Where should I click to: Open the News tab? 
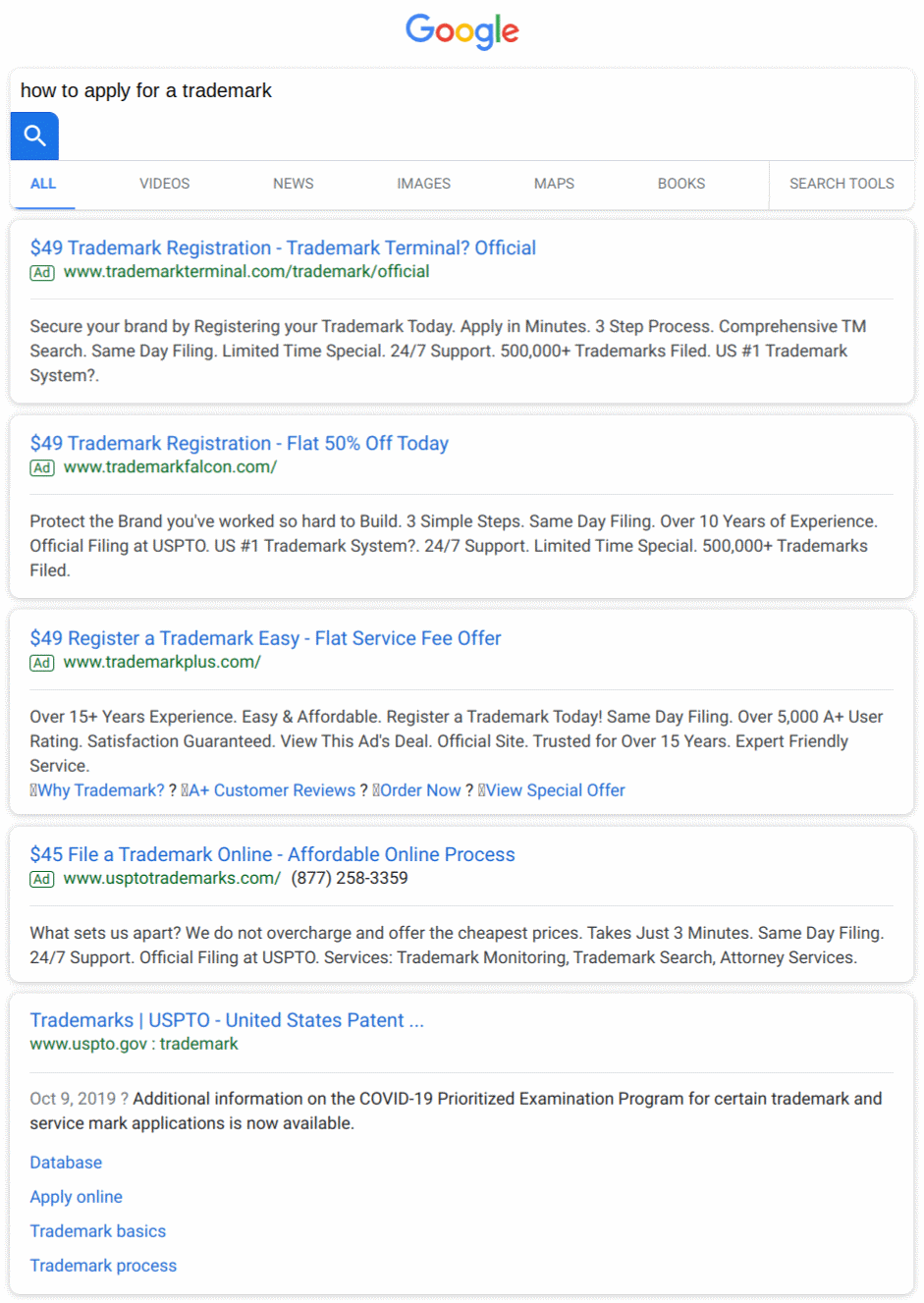293,184
